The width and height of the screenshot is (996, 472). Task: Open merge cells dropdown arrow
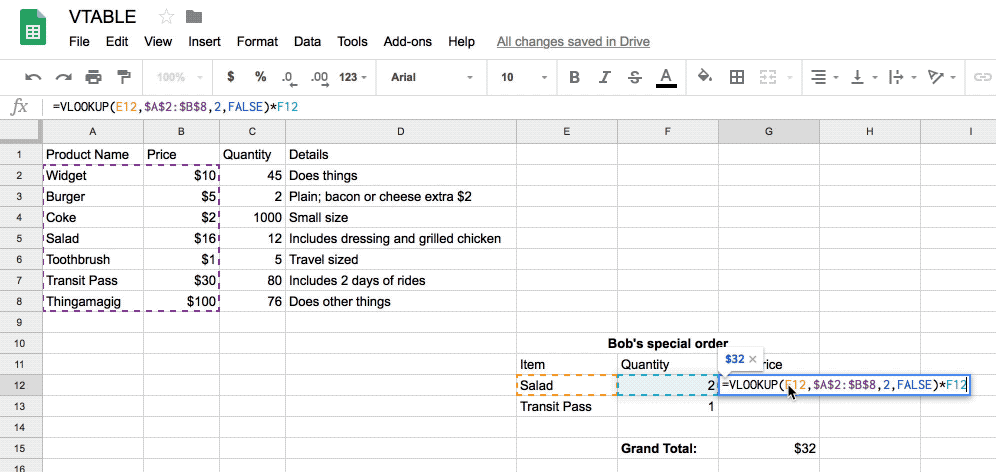click(790, 78)
